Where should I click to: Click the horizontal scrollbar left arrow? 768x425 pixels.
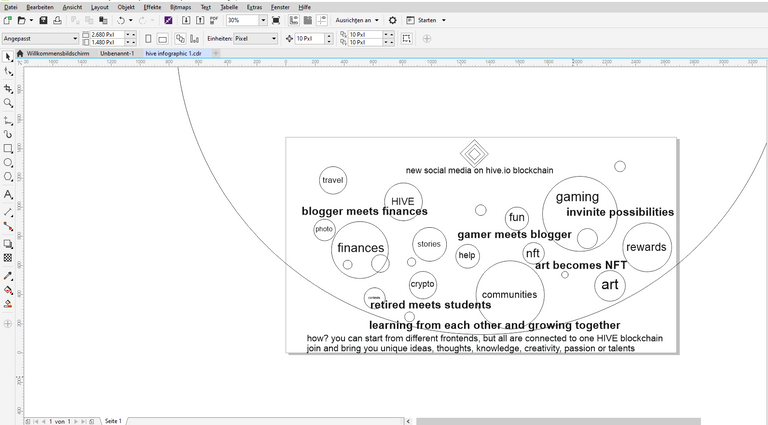click(408, 421)
